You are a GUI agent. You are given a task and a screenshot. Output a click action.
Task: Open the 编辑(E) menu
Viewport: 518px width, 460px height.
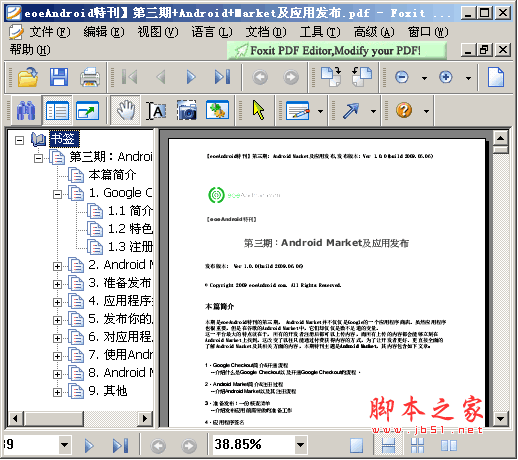click(104, 32)
